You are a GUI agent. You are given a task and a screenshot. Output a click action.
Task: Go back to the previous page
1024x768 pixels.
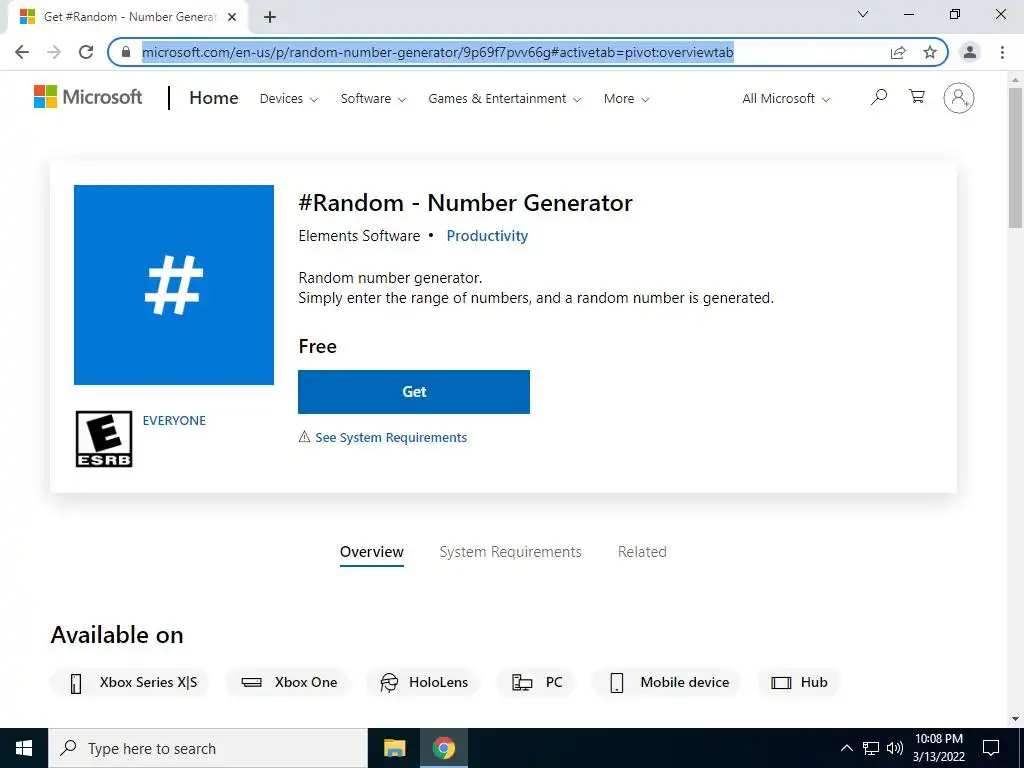(x=22, y=52)
